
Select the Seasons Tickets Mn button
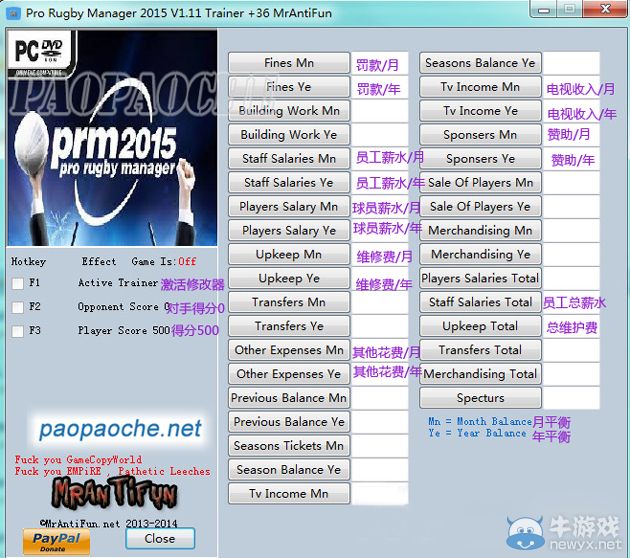(289, 446)
